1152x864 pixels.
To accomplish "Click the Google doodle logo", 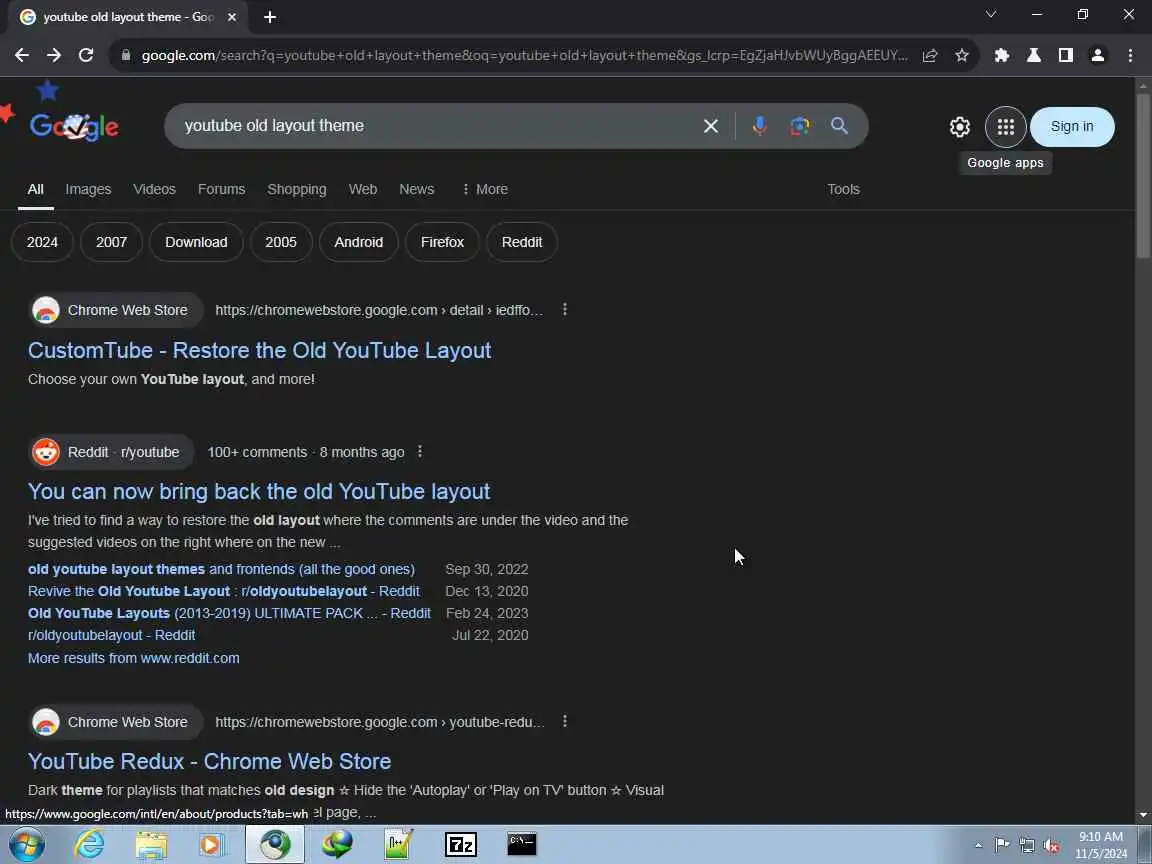I will tap(73, 126).
